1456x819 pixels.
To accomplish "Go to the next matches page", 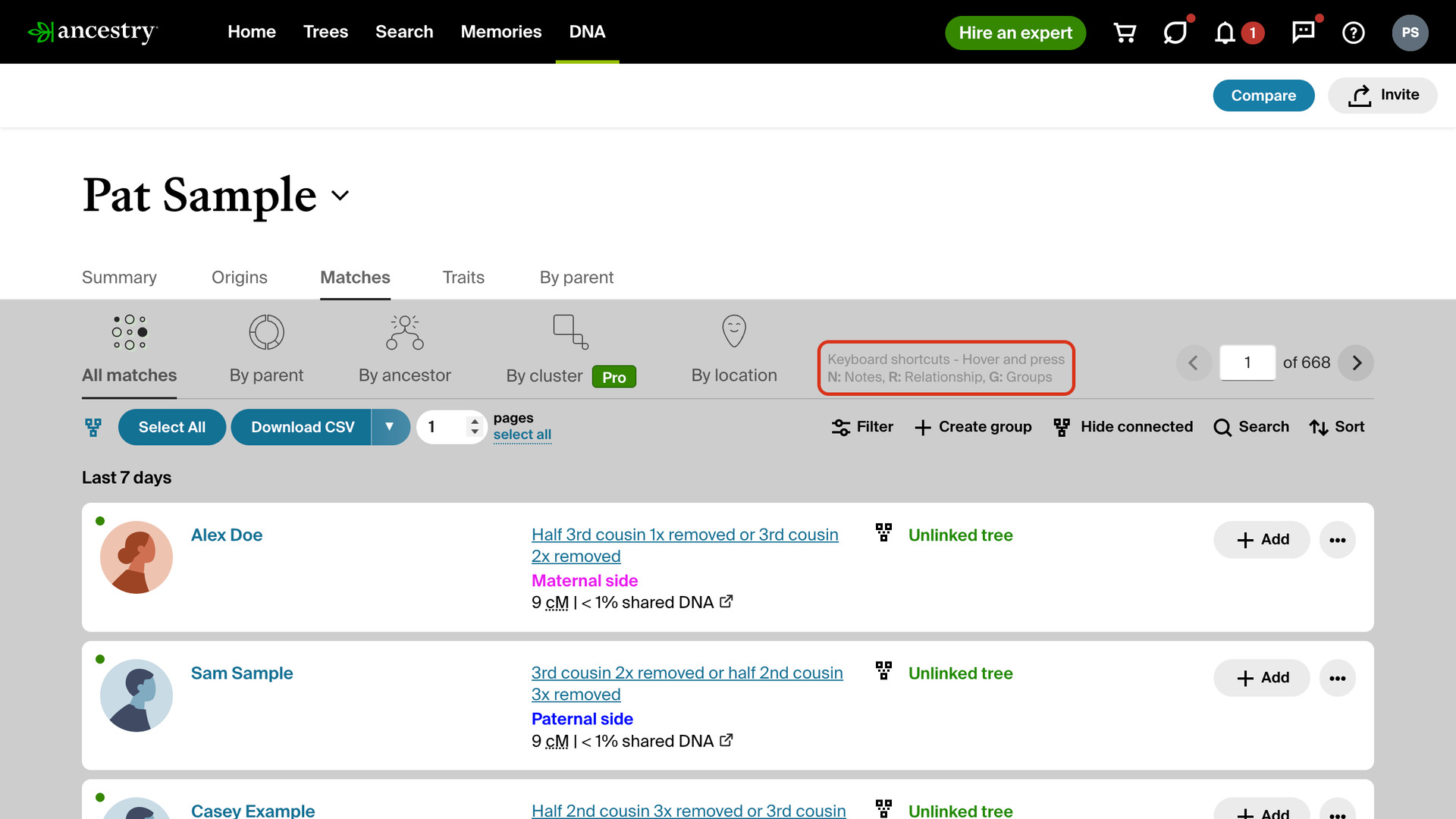I will (1356, 362).
